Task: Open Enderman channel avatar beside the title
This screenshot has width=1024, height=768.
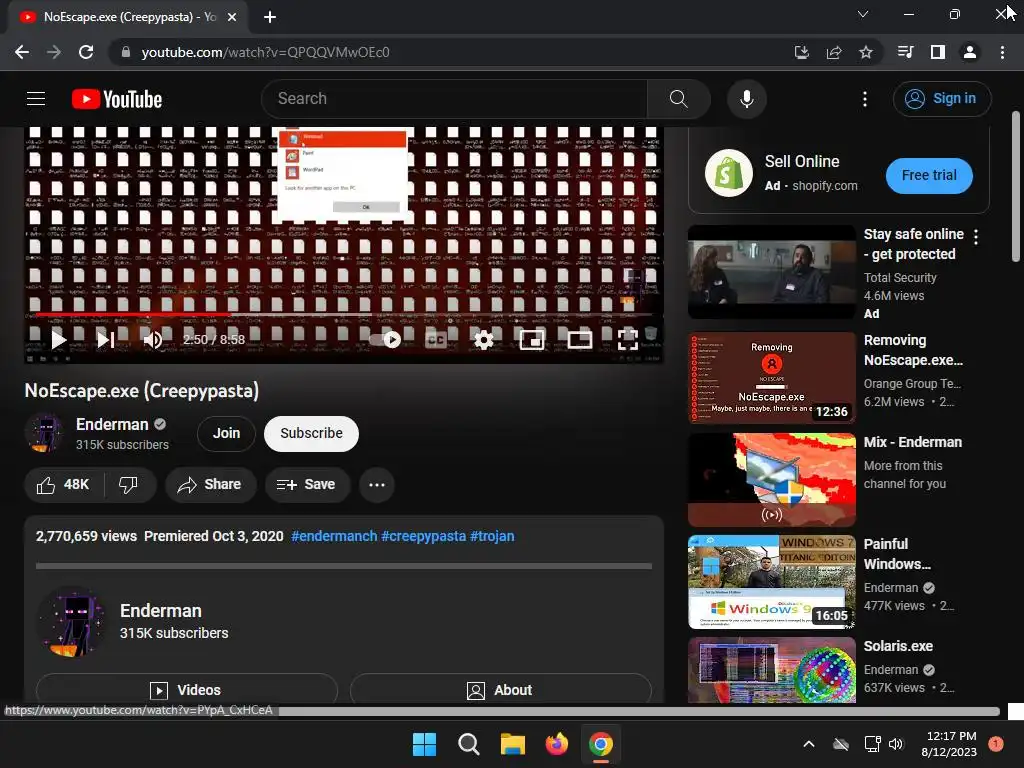Action: [x=44, y=433]
